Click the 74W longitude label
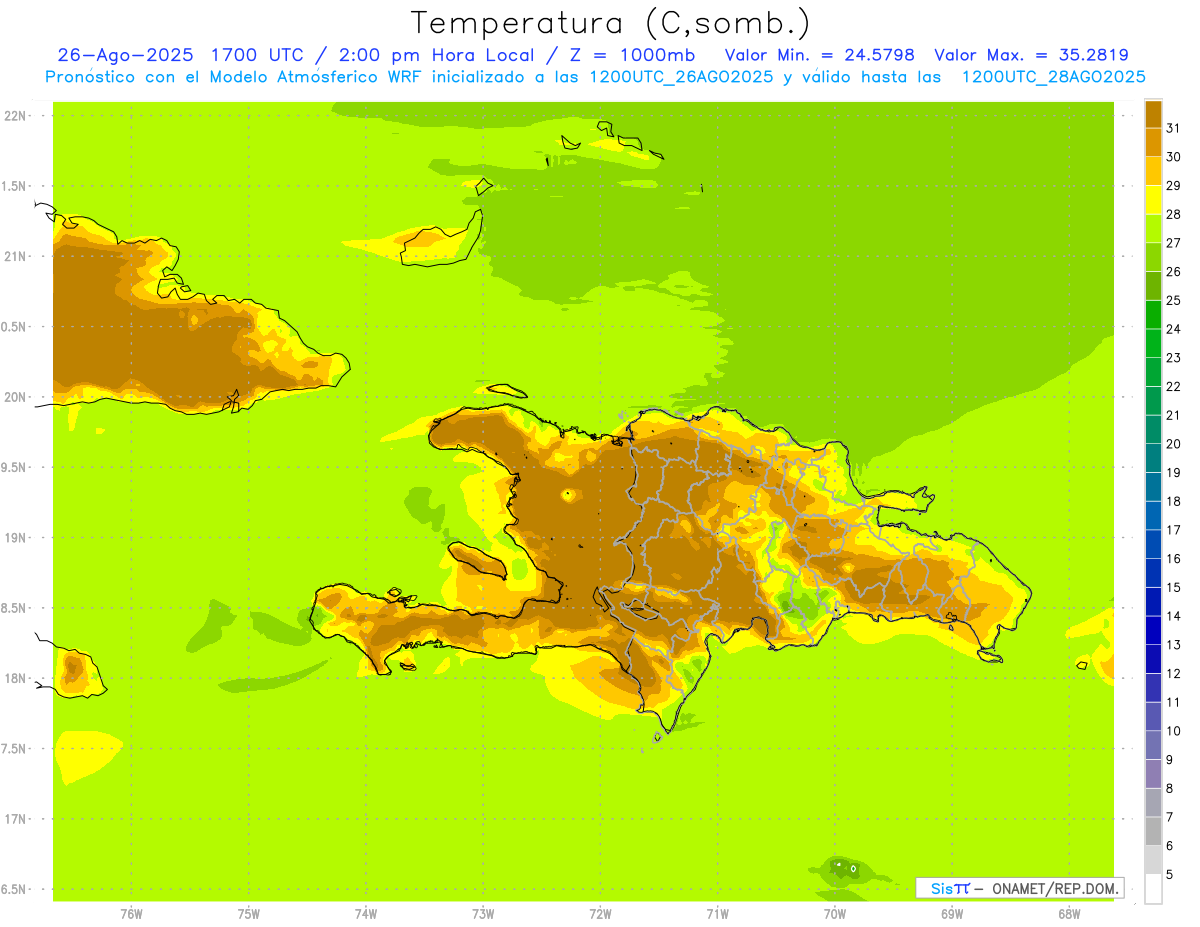This screenshot has height=927, width=1200. 366,914
